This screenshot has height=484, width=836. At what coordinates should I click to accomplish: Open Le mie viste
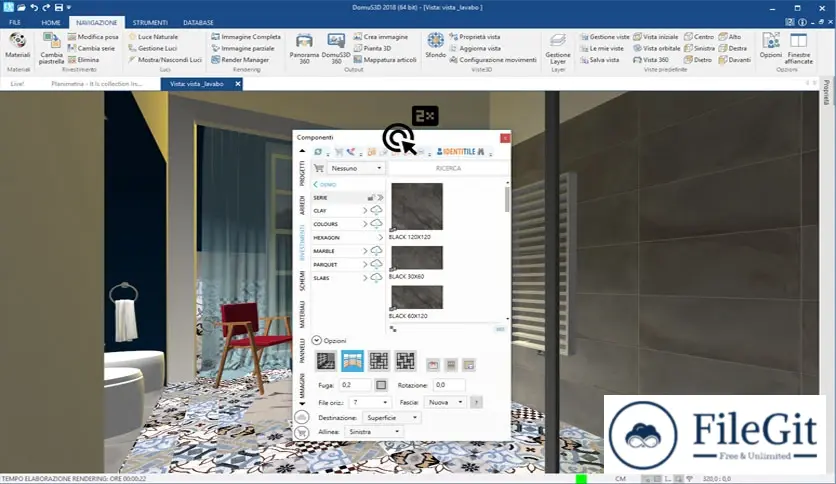pyautogui.click(x=602, y=48)
